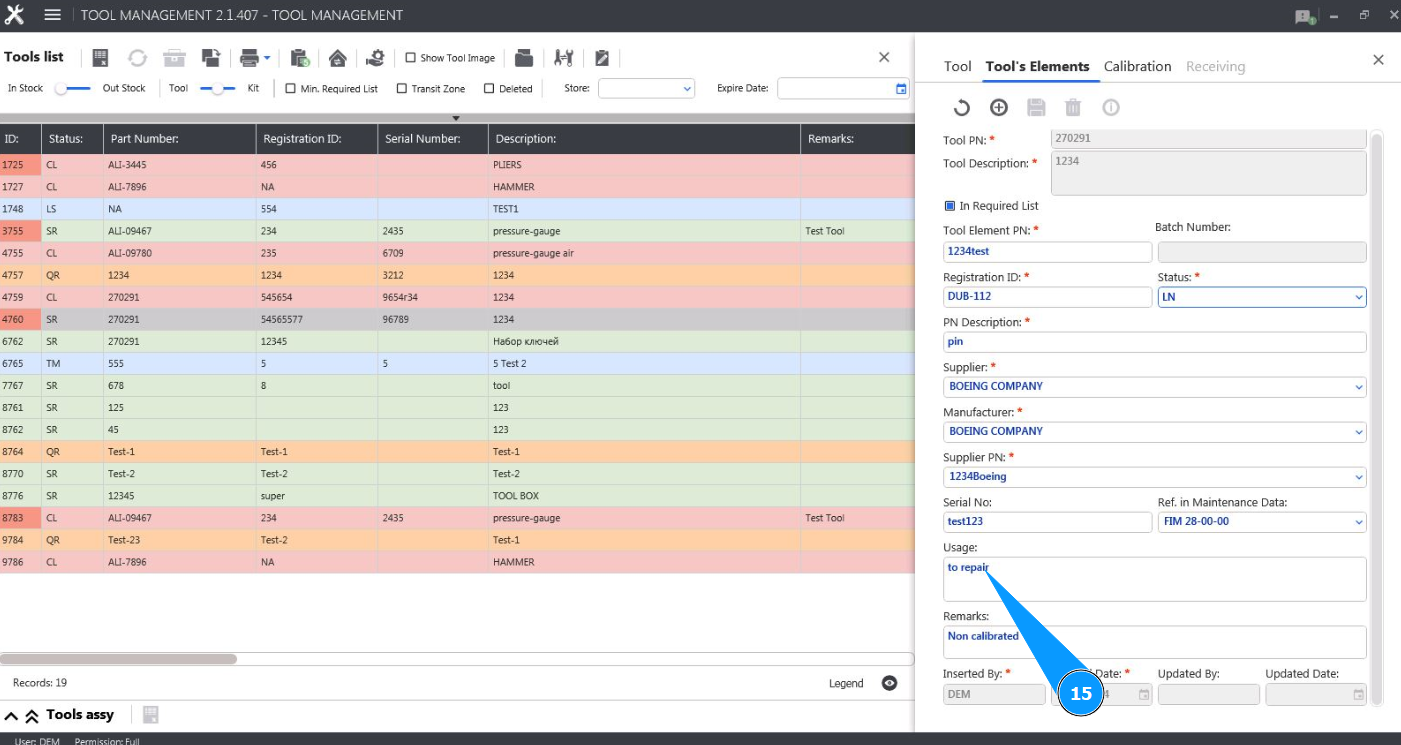The width and height of the screenshot is (1401, 745).
Task: Click the clipboard edit icon in toolbar
Action: 602,58
